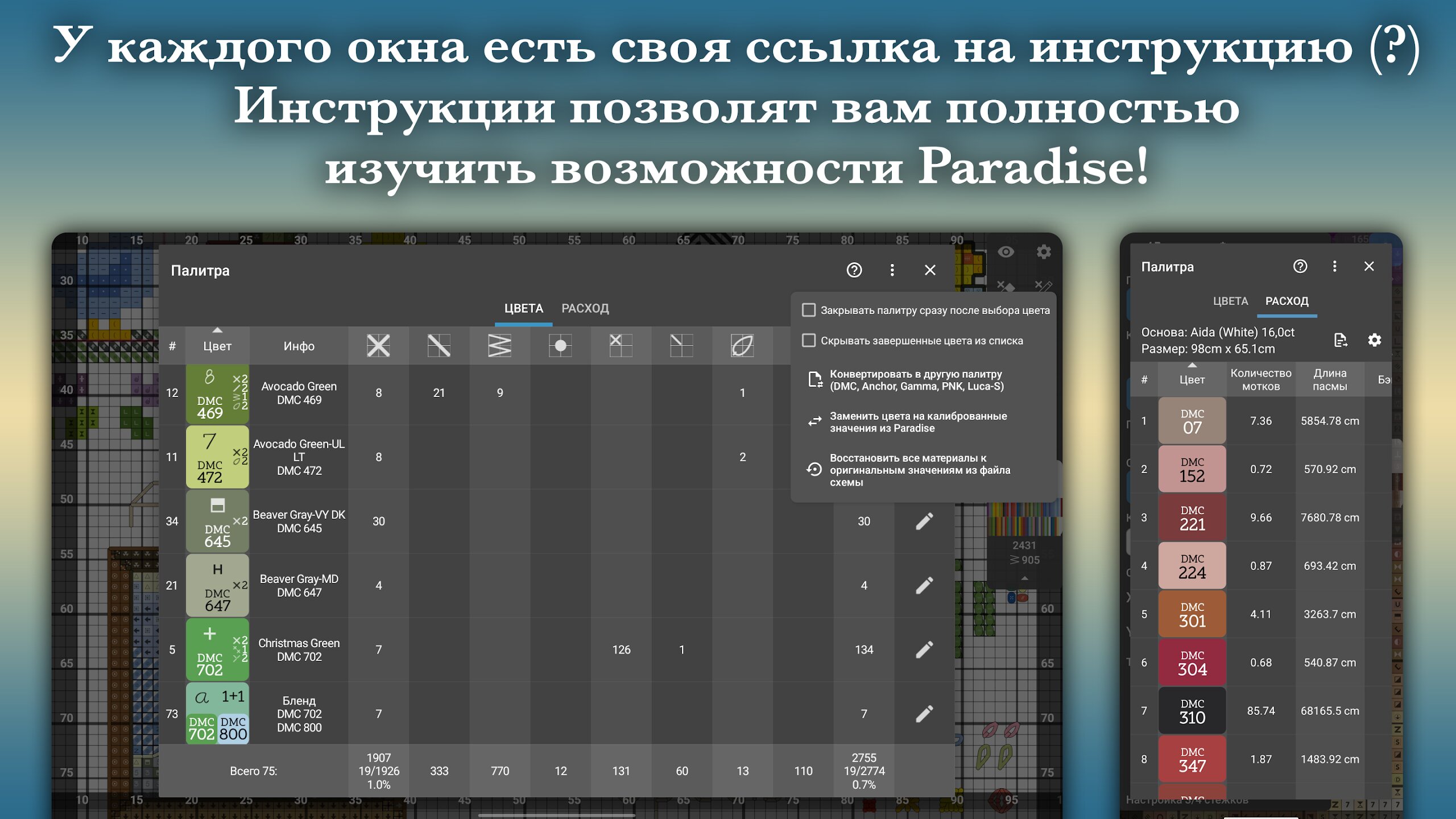Image resolution: width=1456 pixels, height=819 pixels.
Task: Open three-dot menu in large Palette window
Action: [892, 270]
